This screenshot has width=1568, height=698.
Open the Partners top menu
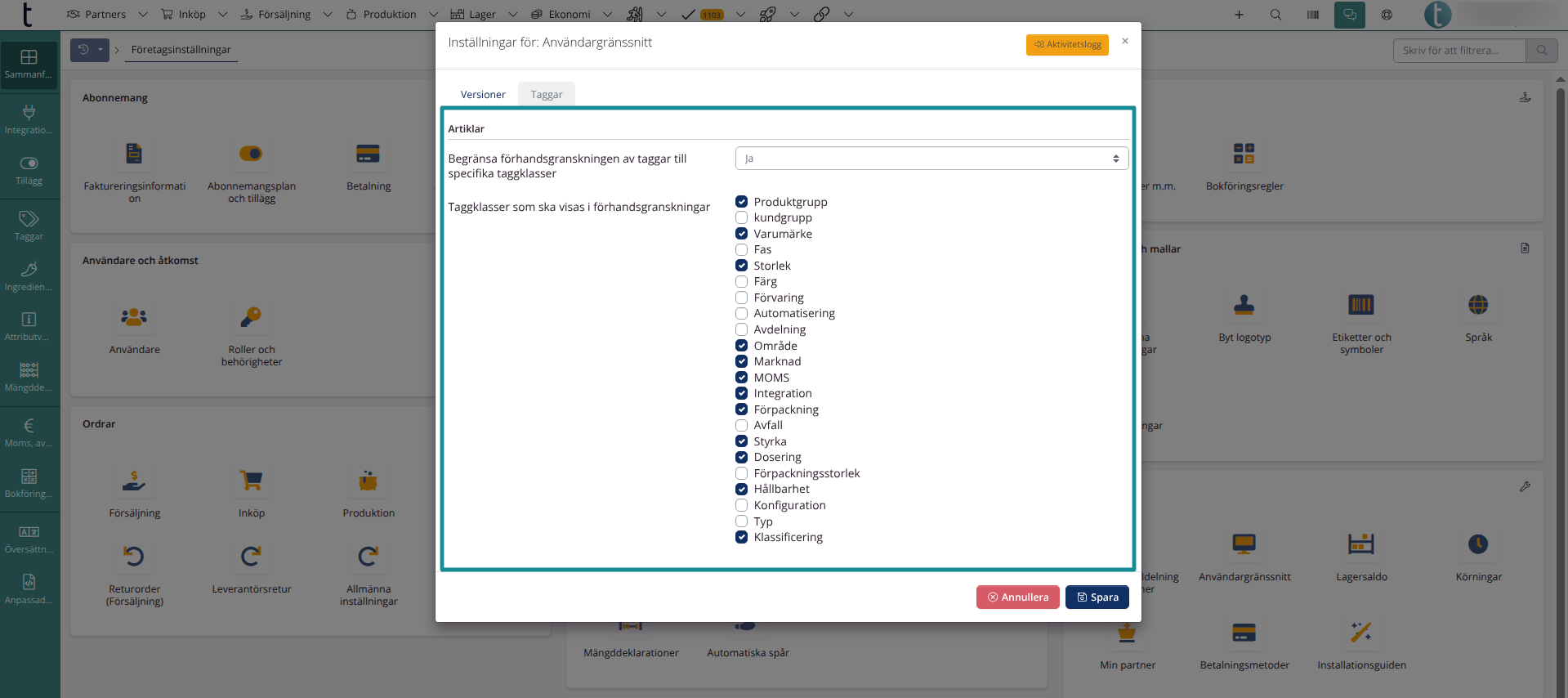[96, 15]
